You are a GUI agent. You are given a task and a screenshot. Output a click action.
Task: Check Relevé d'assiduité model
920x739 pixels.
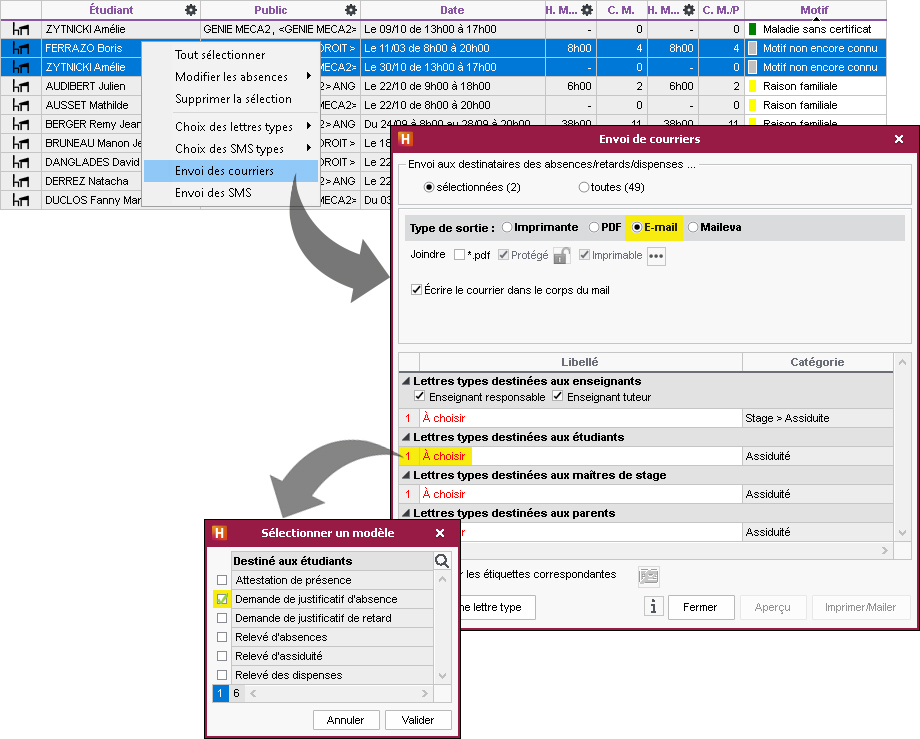point(222,656)
